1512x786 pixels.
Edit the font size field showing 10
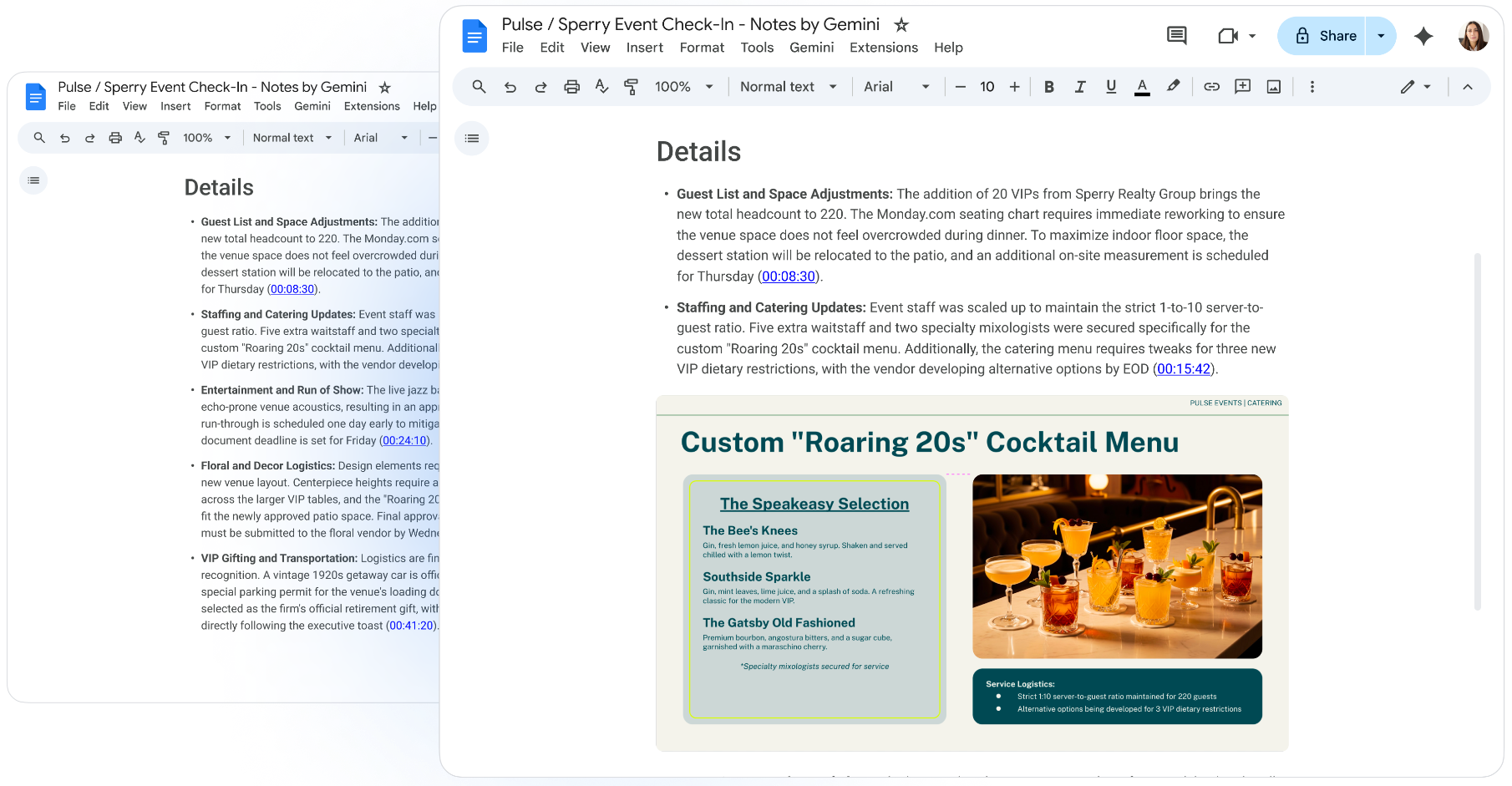click(x=987, y=87)
